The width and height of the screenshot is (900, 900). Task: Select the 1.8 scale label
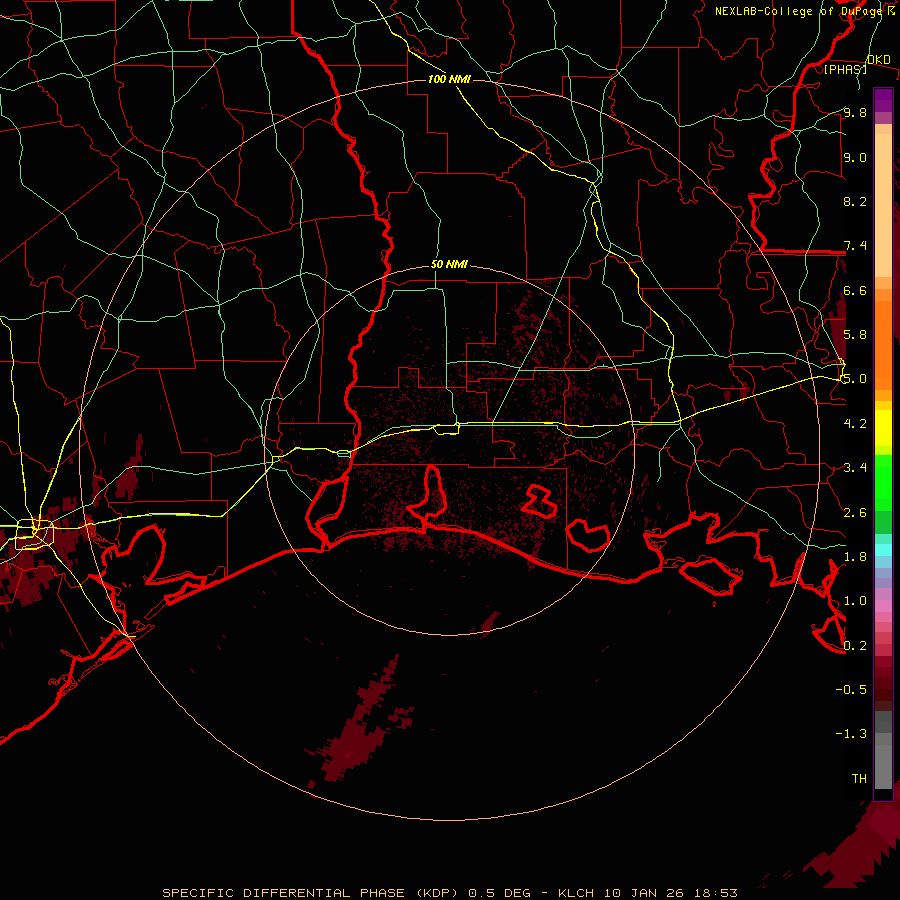click(x=855, y=556)
